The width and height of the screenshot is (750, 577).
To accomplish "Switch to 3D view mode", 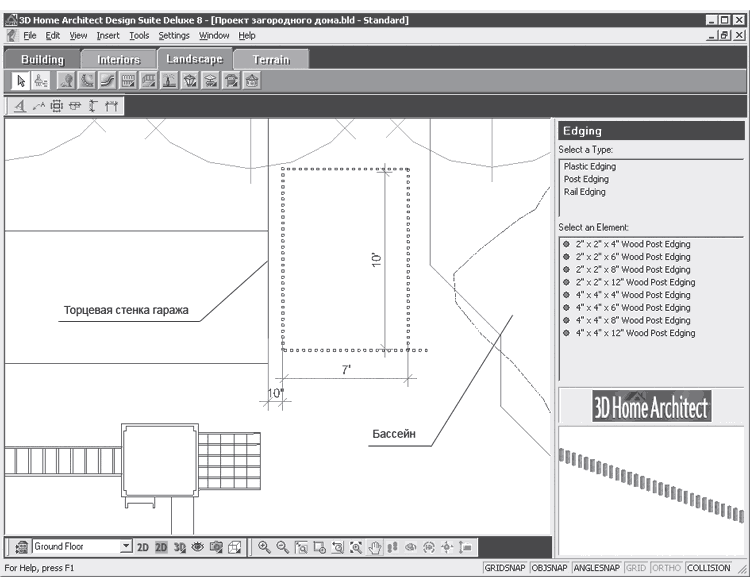I will click(179, 547).
